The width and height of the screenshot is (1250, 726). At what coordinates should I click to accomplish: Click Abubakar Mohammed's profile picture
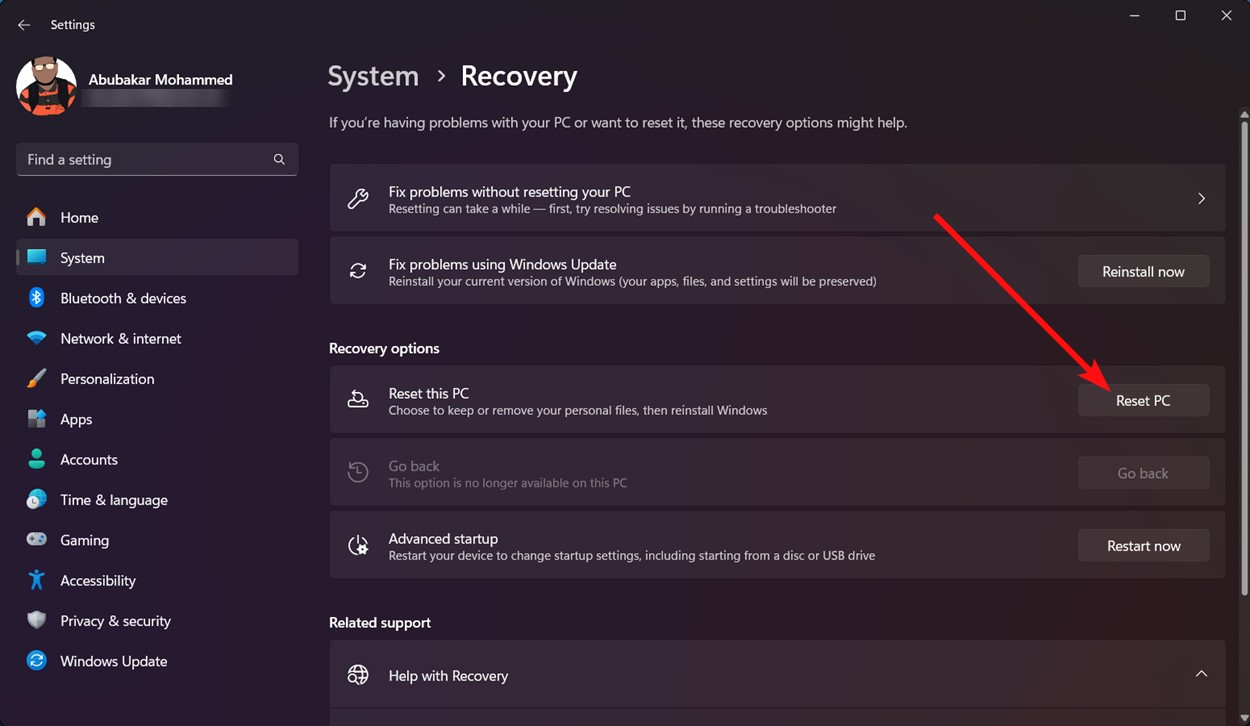[46, 86]
